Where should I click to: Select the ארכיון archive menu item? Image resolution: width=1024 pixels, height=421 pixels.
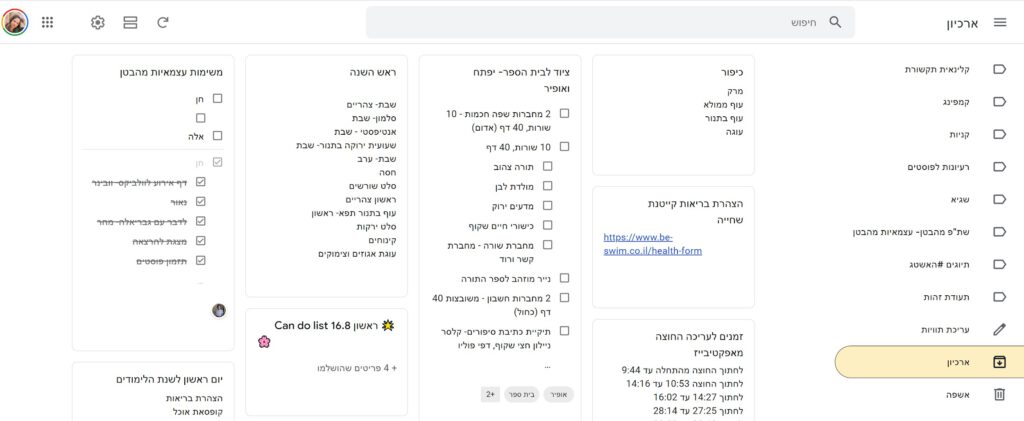(929, 362)
